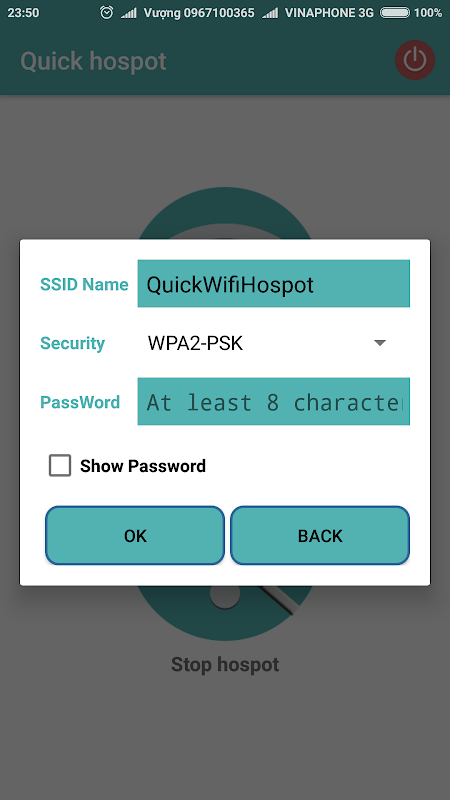The height and width of the screenshot is (800, 450).
Task: Open the Security dropdown arrow
Action: (380, 343)
